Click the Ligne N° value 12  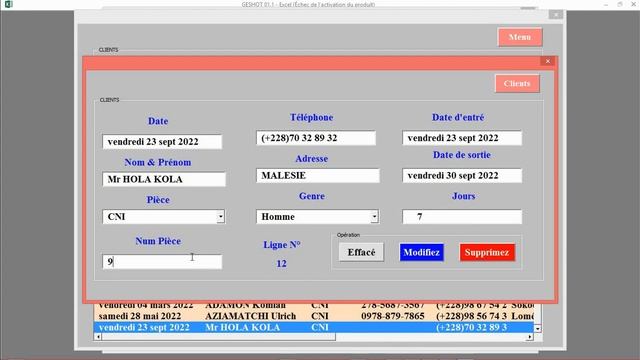[x=281, y=264]
